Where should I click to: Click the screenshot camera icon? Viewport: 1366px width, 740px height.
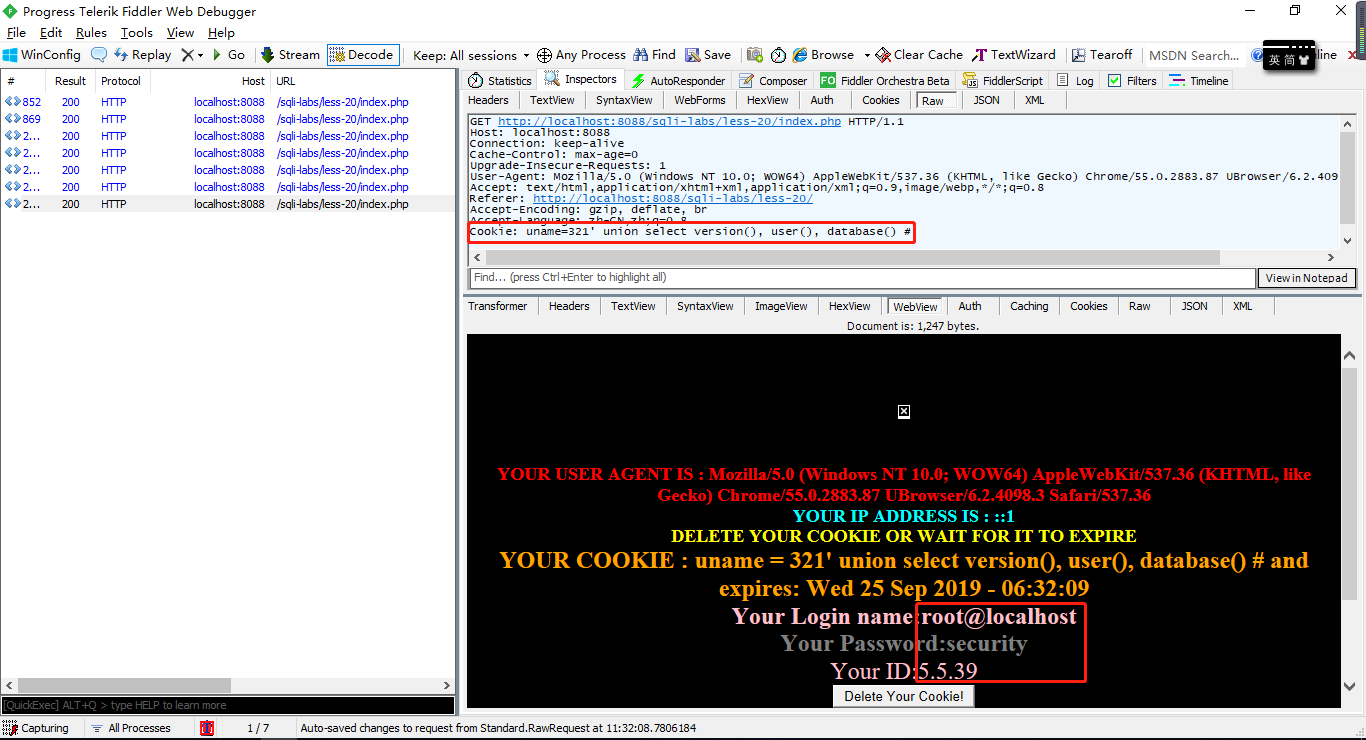coord(754,55)
